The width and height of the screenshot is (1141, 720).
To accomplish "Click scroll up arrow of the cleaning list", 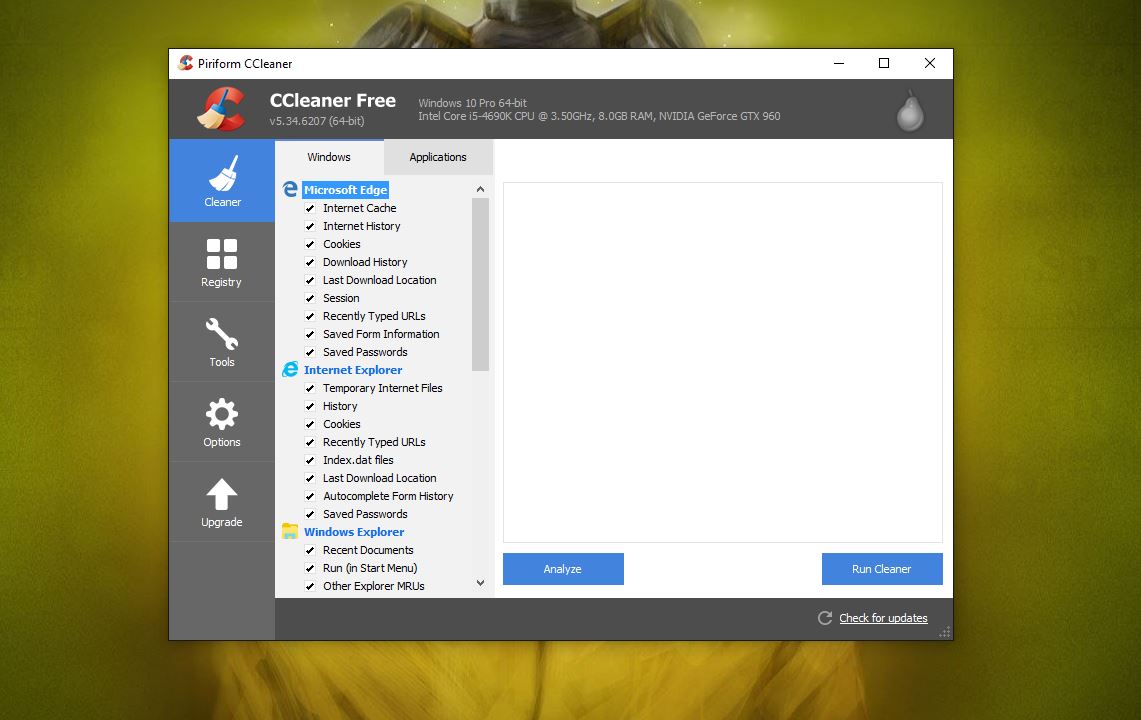I will 480,189.
